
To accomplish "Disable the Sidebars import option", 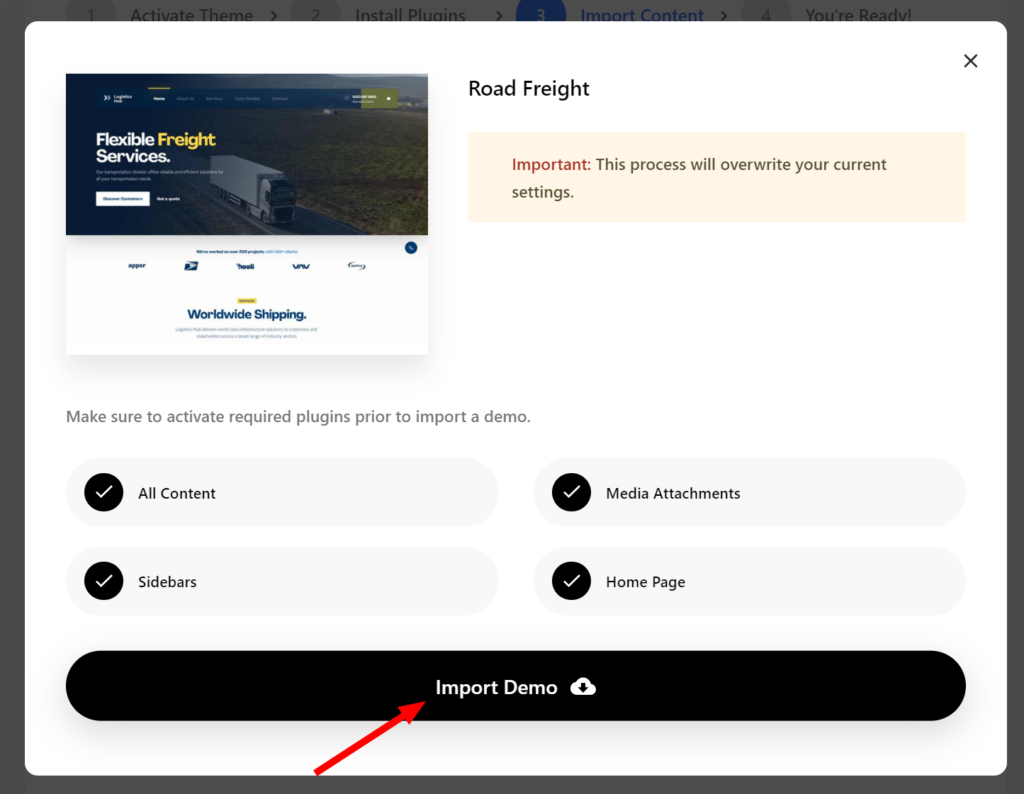I will (104, 581).
